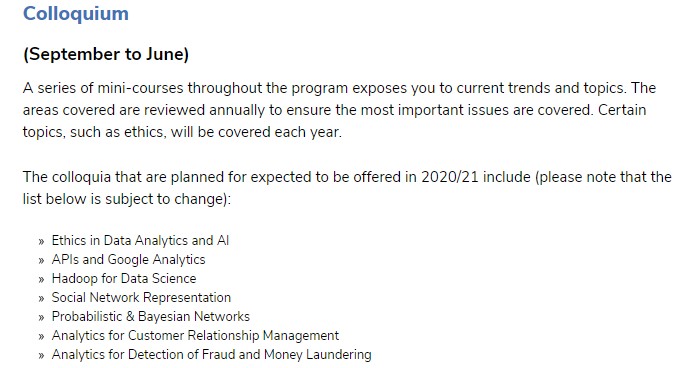Click the Colloquium heading

click(76, 14)
